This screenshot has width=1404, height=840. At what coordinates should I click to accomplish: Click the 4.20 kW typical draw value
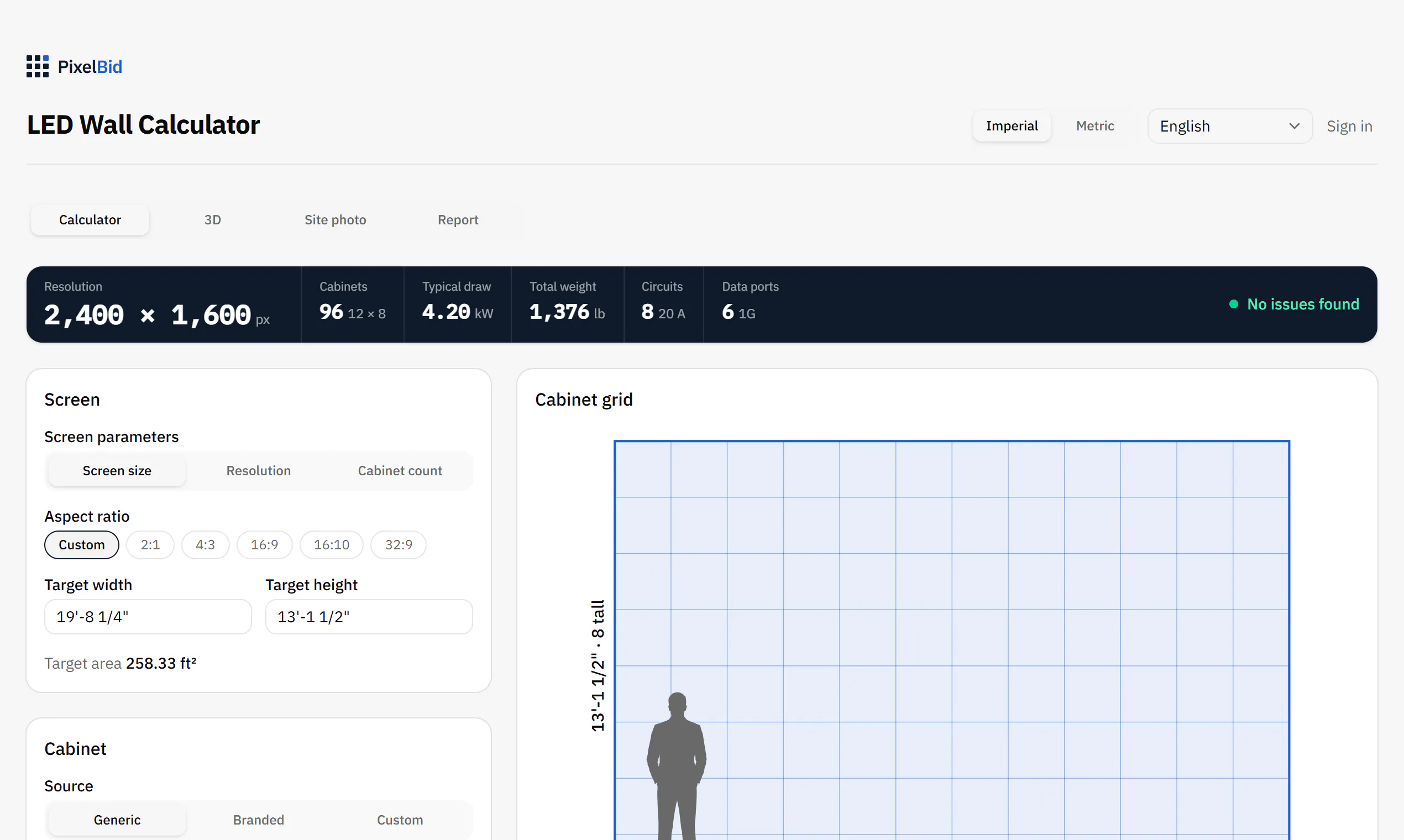point(458,312)
